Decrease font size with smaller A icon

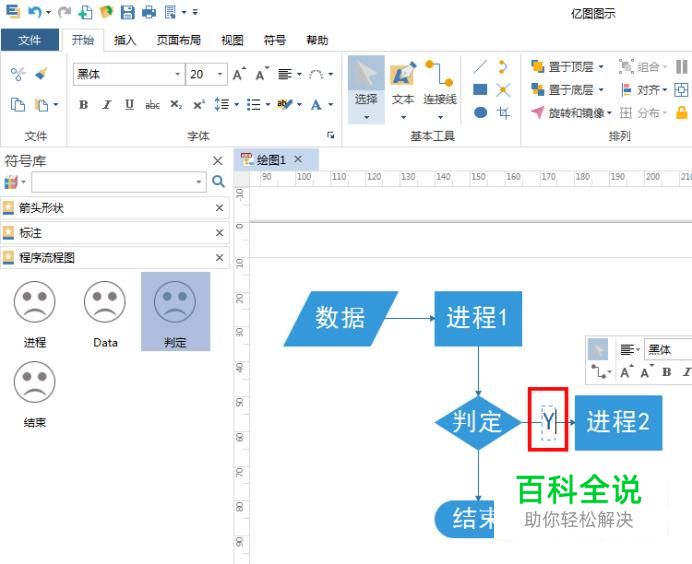coord(262,74)
